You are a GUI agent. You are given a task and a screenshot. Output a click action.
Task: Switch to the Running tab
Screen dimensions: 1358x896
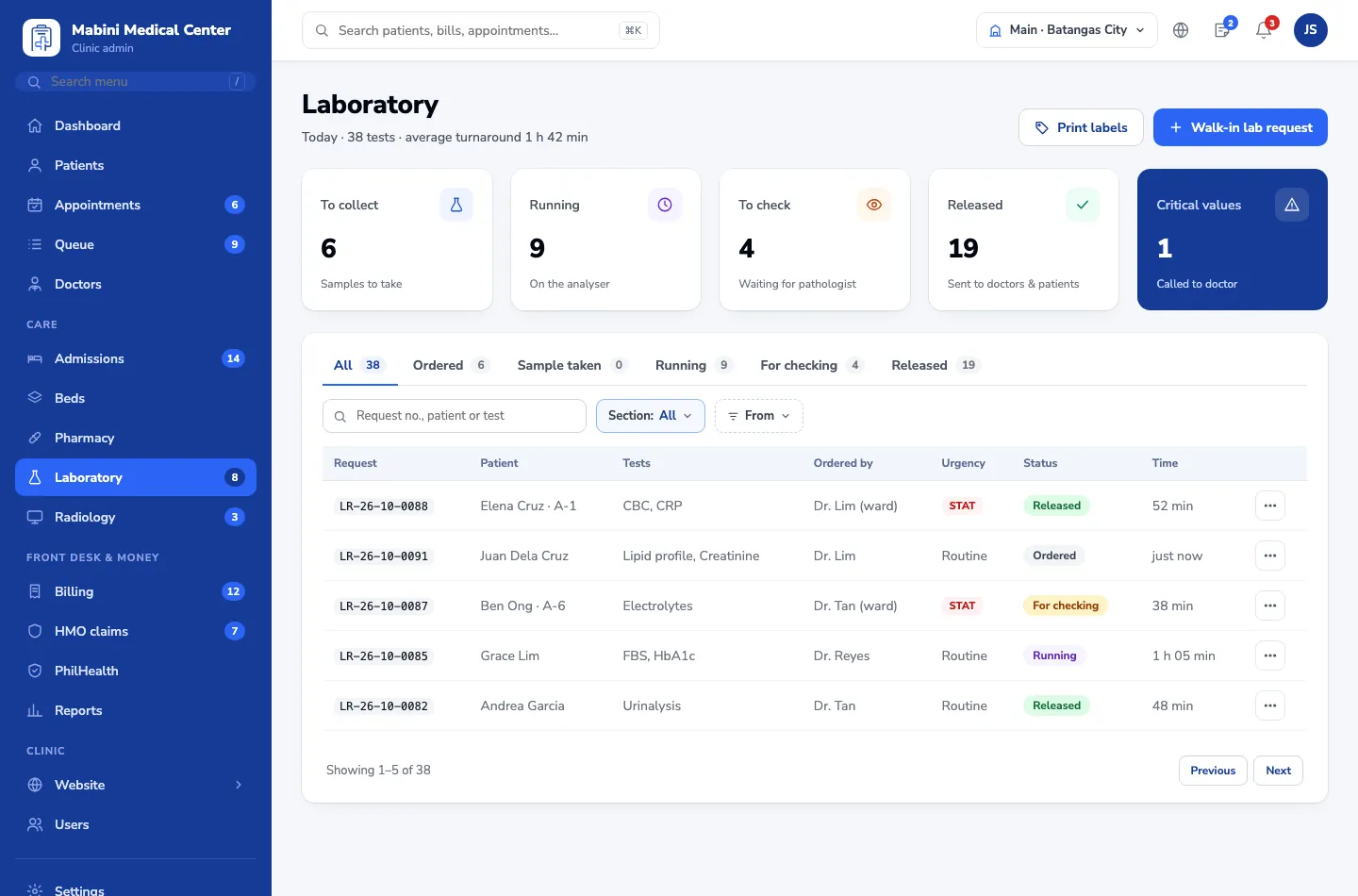coord(693,365)
